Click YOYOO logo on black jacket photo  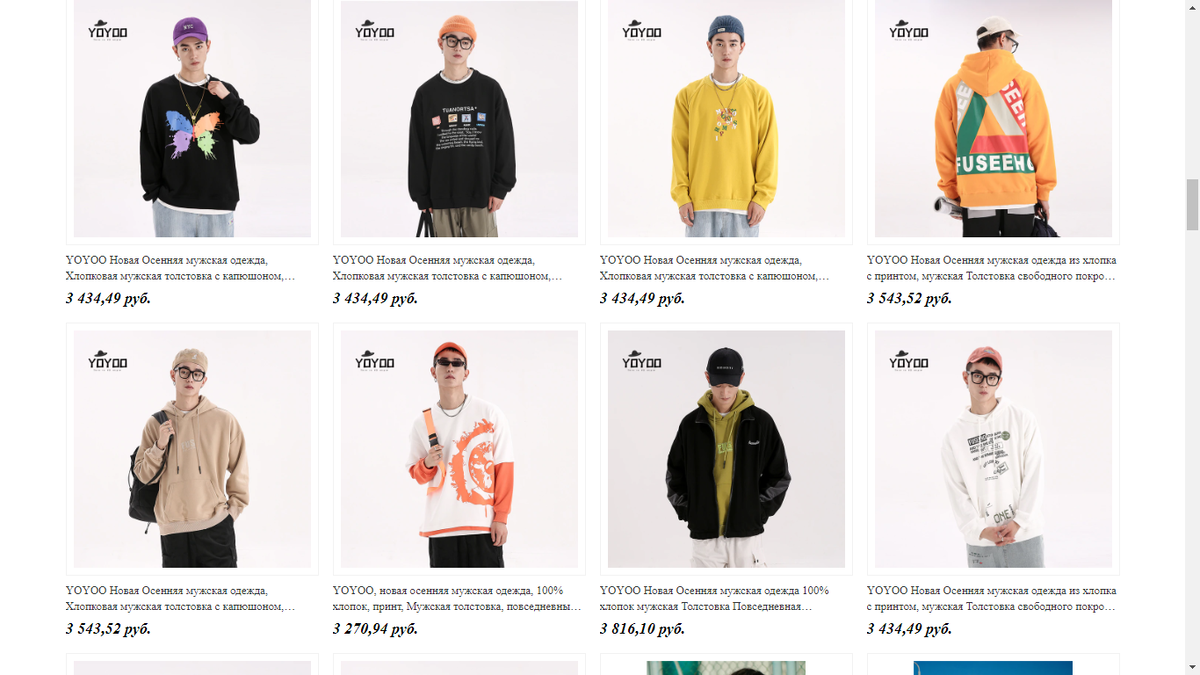641,360
